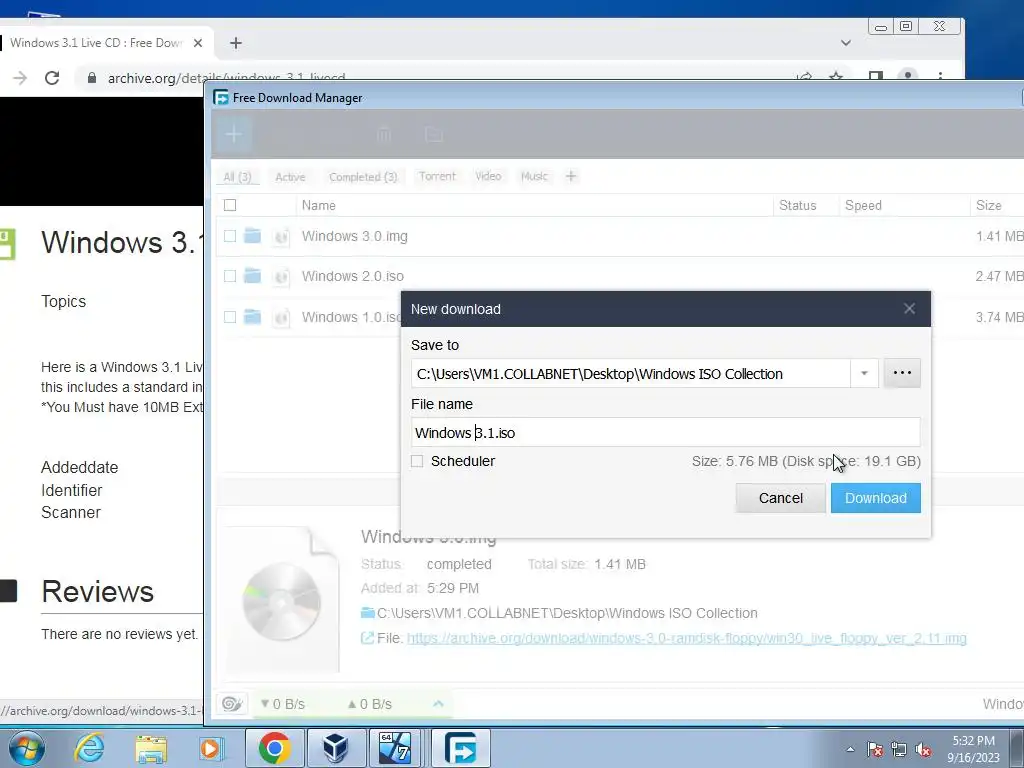This screenshot has width=1024, height=768.
Task: Close the Windows 3.1 Live CD browser tab
Action: [x=198, y=43]
